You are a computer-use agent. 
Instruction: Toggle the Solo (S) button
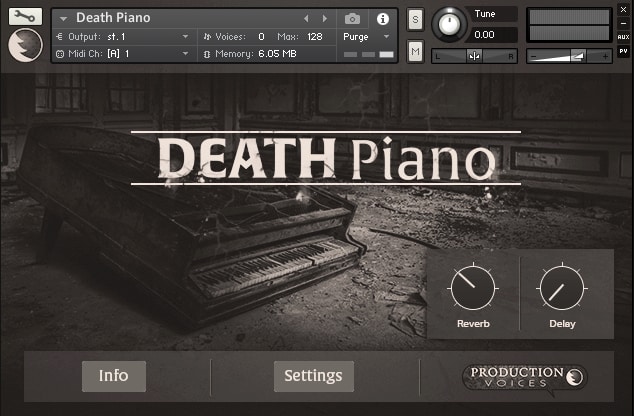pyautogui.click(x=415, y=21)
